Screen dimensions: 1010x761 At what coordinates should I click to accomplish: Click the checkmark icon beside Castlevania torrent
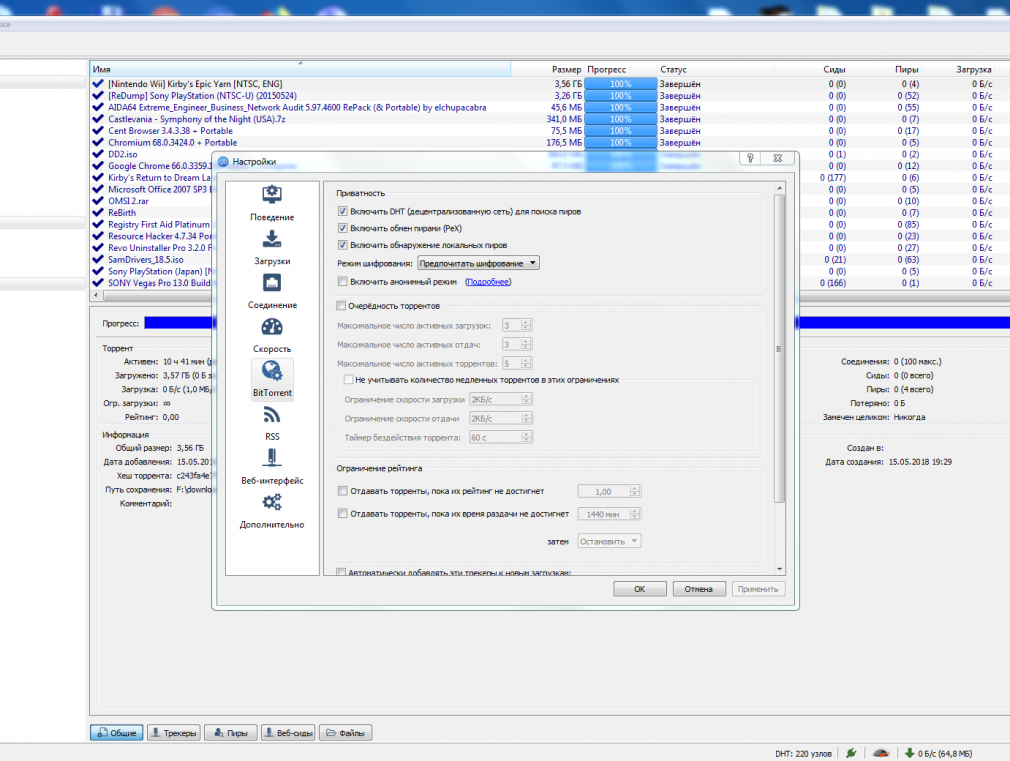pyautogui.click(x=98, y=119)
